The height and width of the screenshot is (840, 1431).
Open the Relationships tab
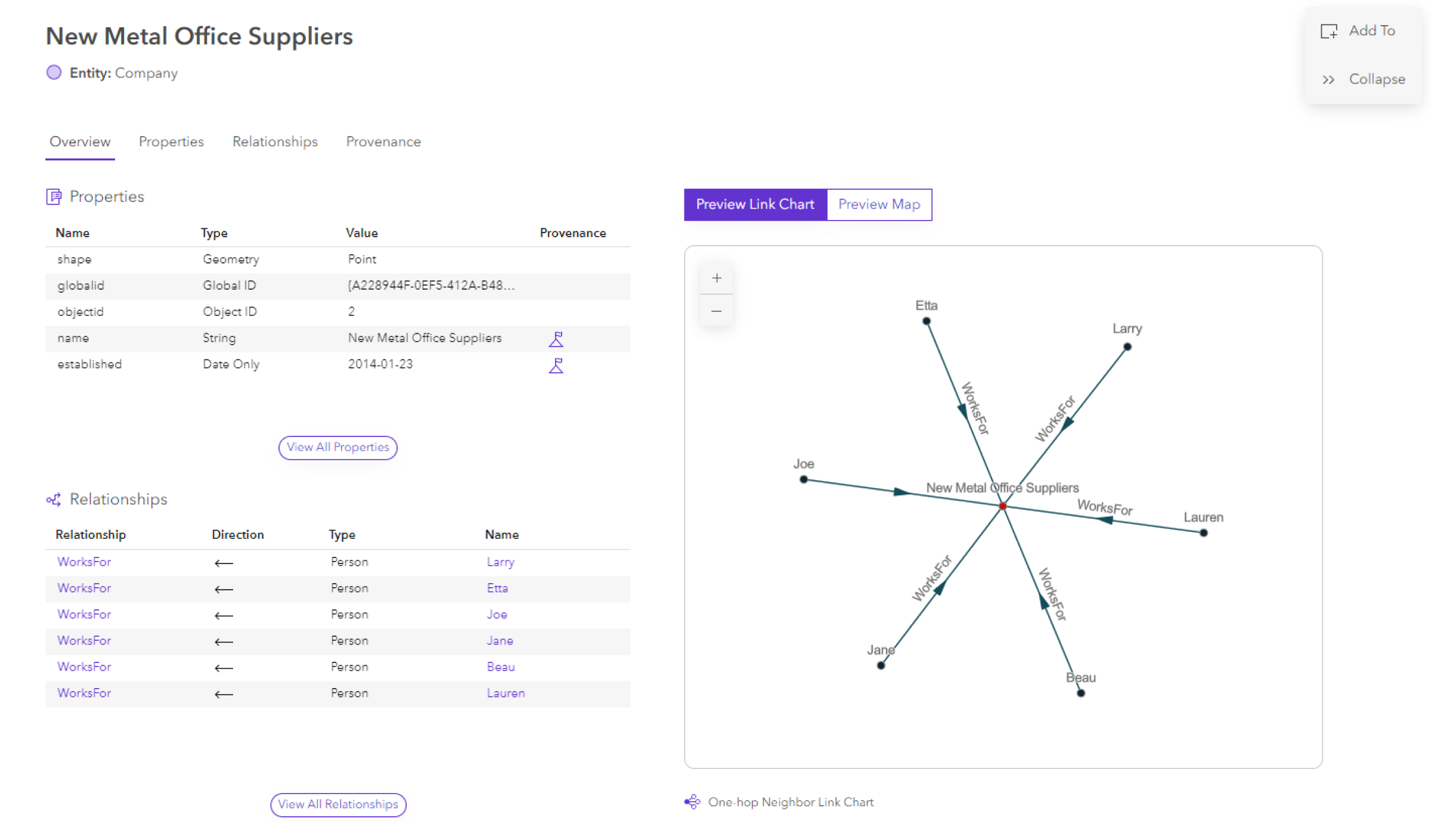[274, 141]
